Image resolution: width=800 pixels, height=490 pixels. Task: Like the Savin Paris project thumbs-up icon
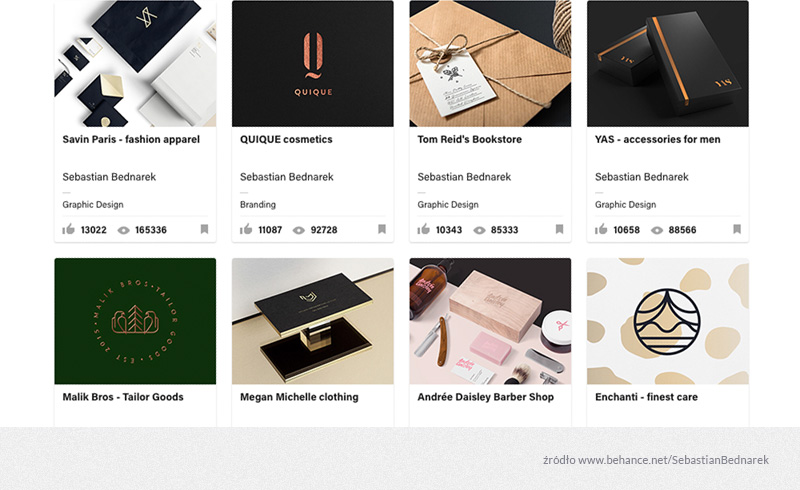68,229
